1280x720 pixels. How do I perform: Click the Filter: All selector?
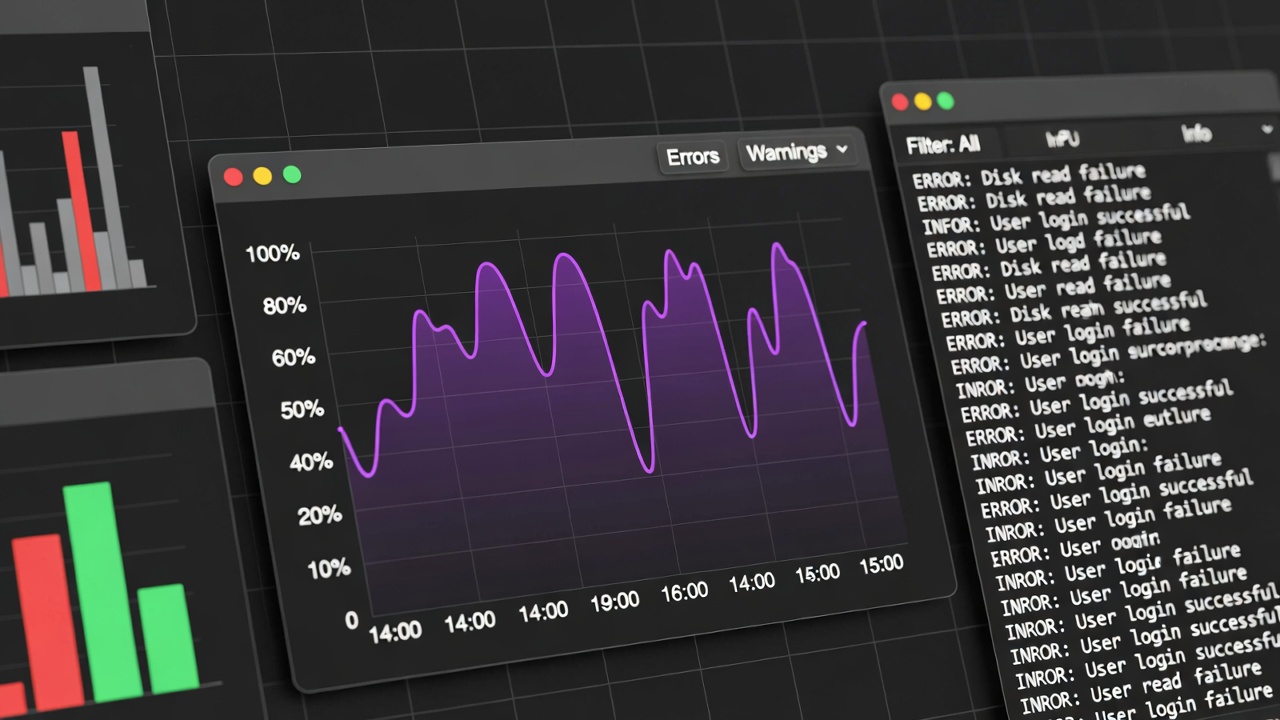point(942,145)
